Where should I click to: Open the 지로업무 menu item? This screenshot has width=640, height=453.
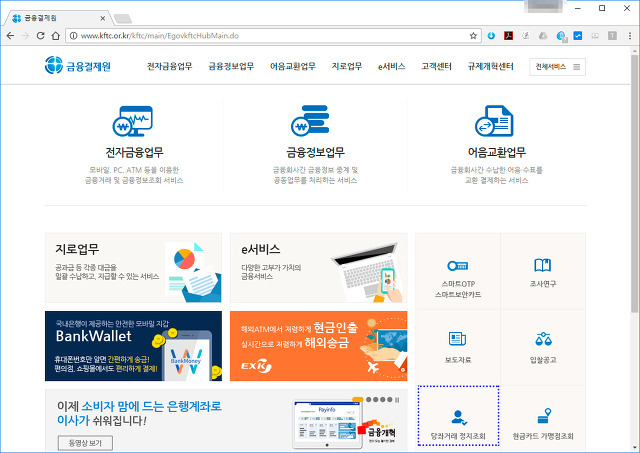(347, 66)
